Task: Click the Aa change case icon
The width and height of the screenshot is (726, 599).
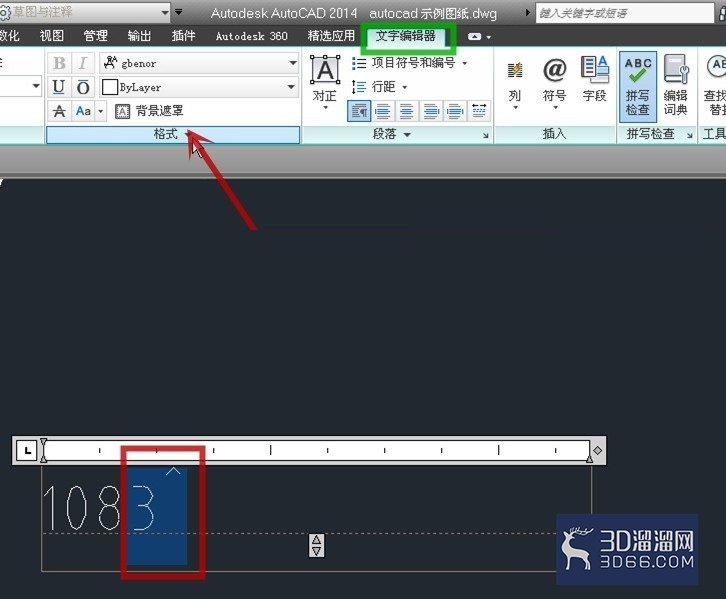Action: 83,111
